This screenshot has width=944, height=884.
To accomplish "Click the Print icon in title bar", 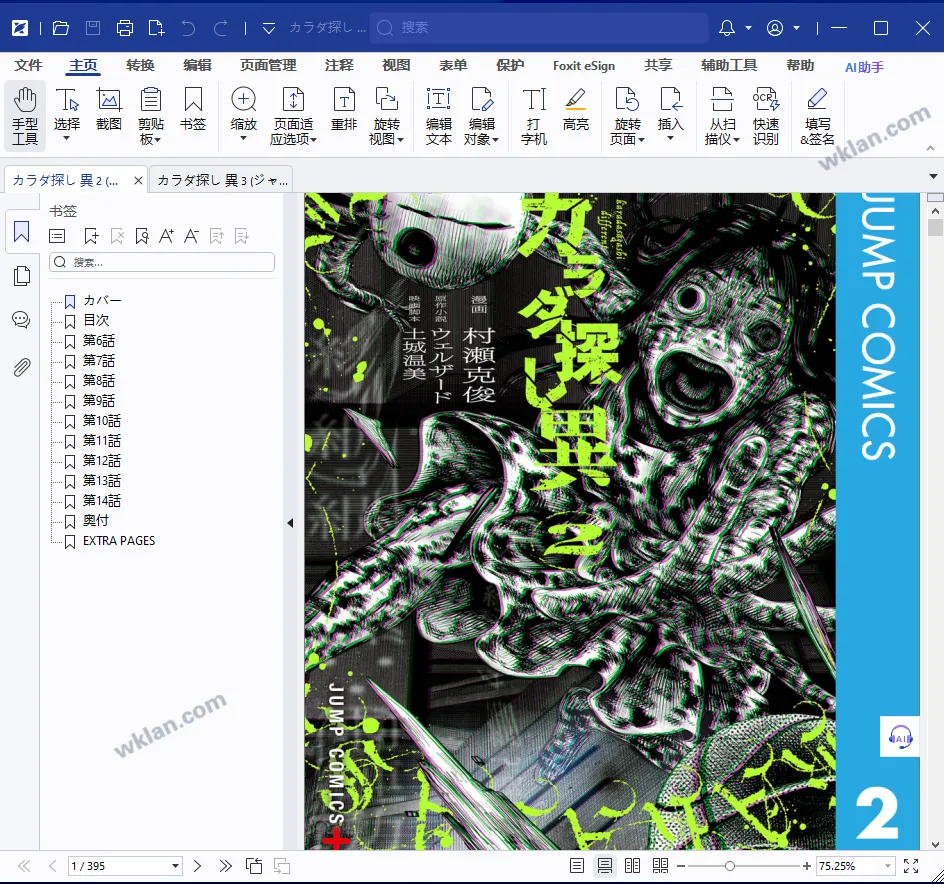I will 125,28.
